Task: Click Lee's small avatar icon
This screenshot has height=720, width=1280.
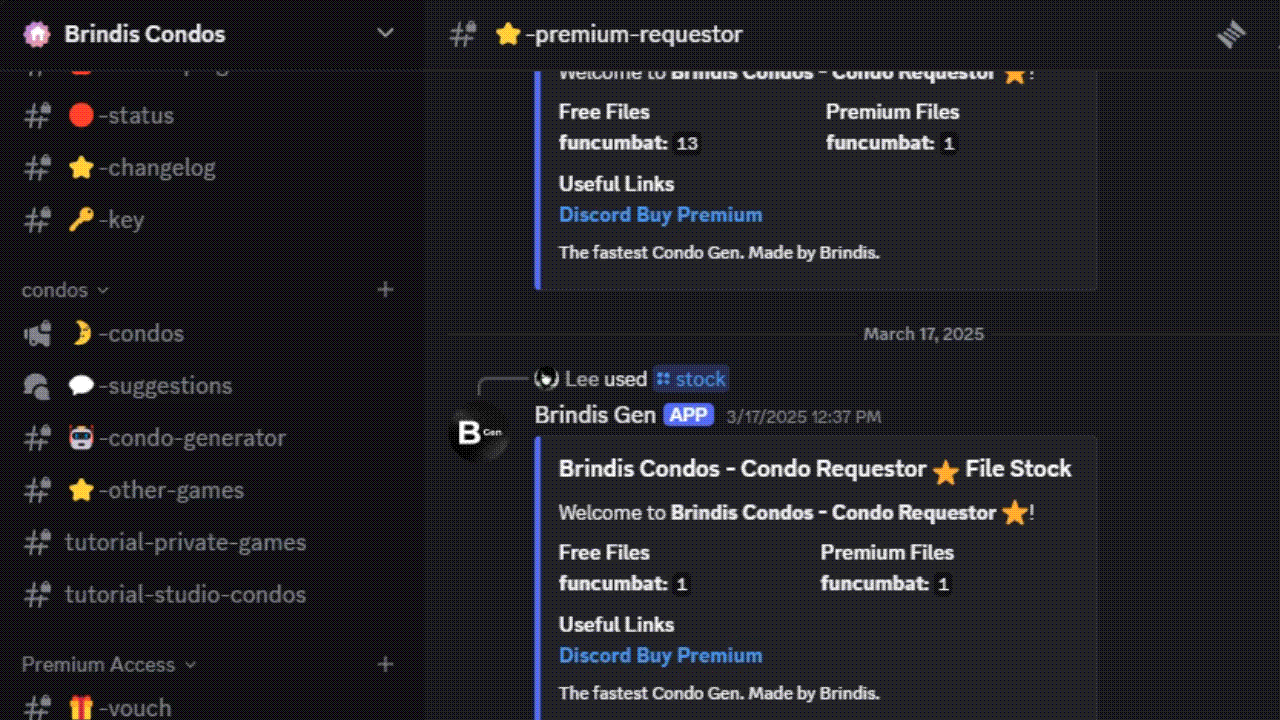Action: (546, 379)
